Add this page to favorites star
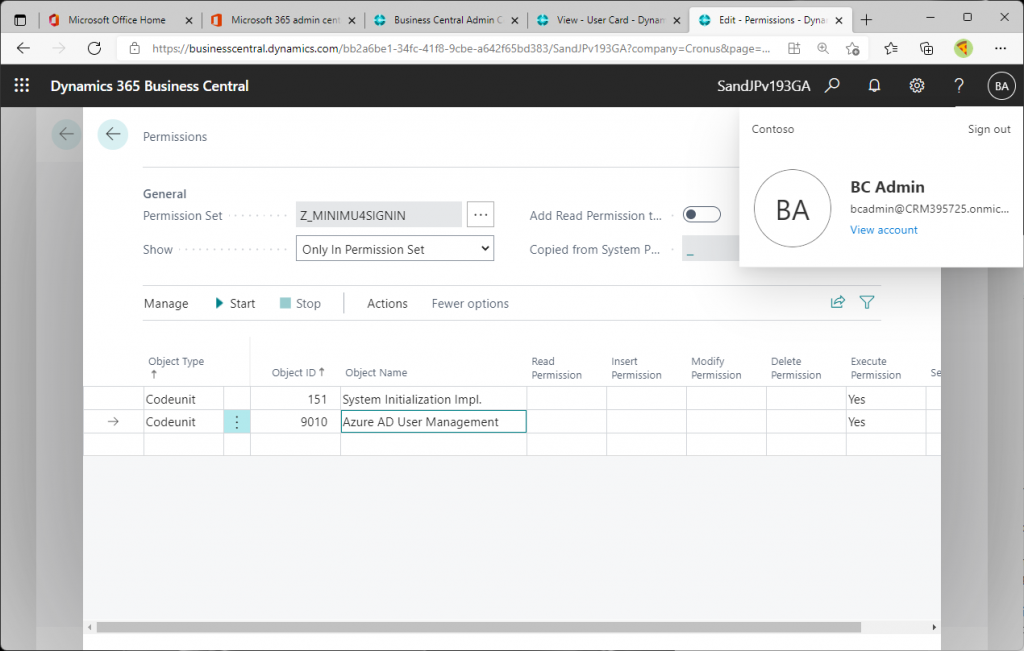Image resolution: width=1024 pixels, height=651 pixels. tap(852, 48)
